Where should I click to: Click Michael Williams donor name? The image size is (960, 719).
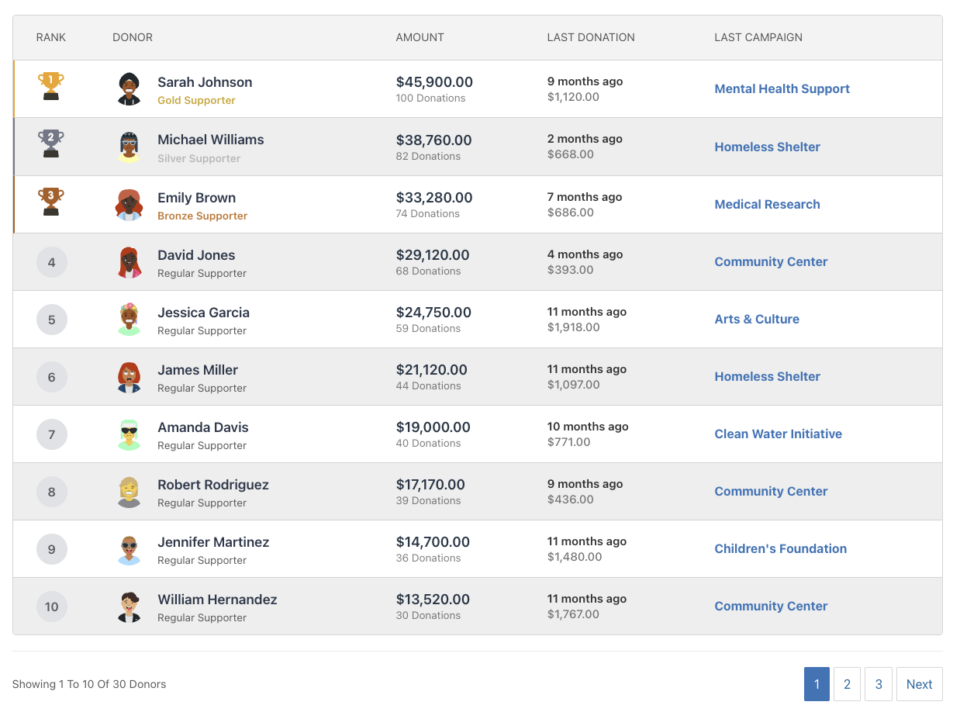point(210,139)
